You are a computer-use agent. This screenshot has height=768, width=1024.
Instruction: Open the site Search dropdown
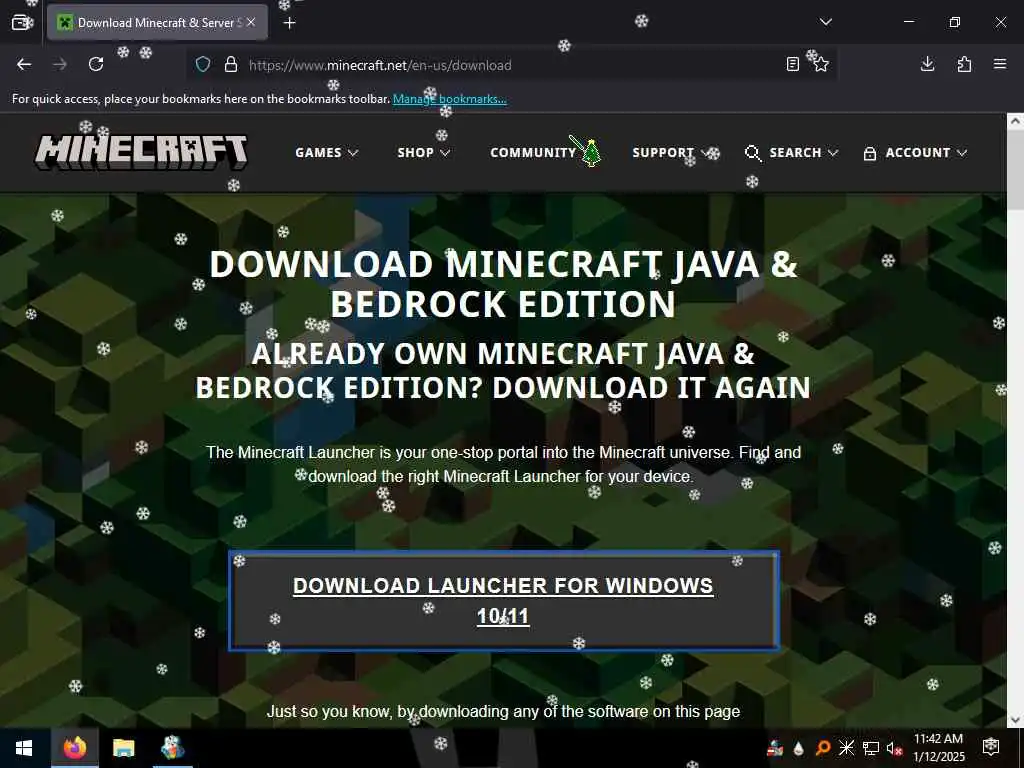(791, 153)
